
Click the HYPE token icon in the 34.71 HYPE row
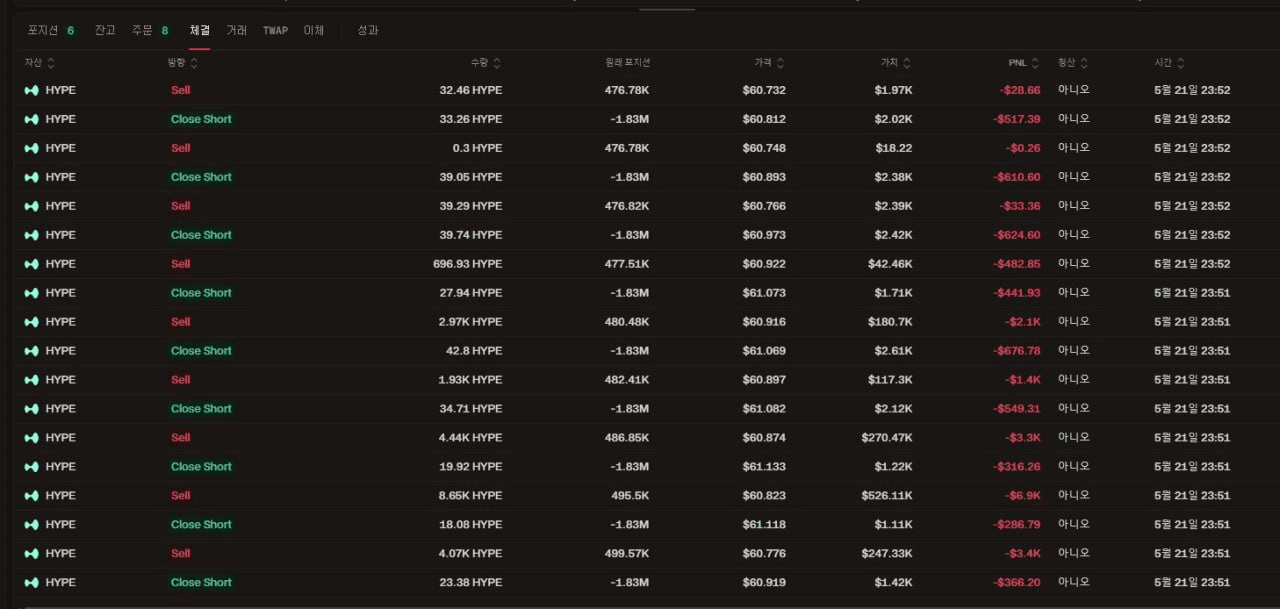tap(32, 409)
